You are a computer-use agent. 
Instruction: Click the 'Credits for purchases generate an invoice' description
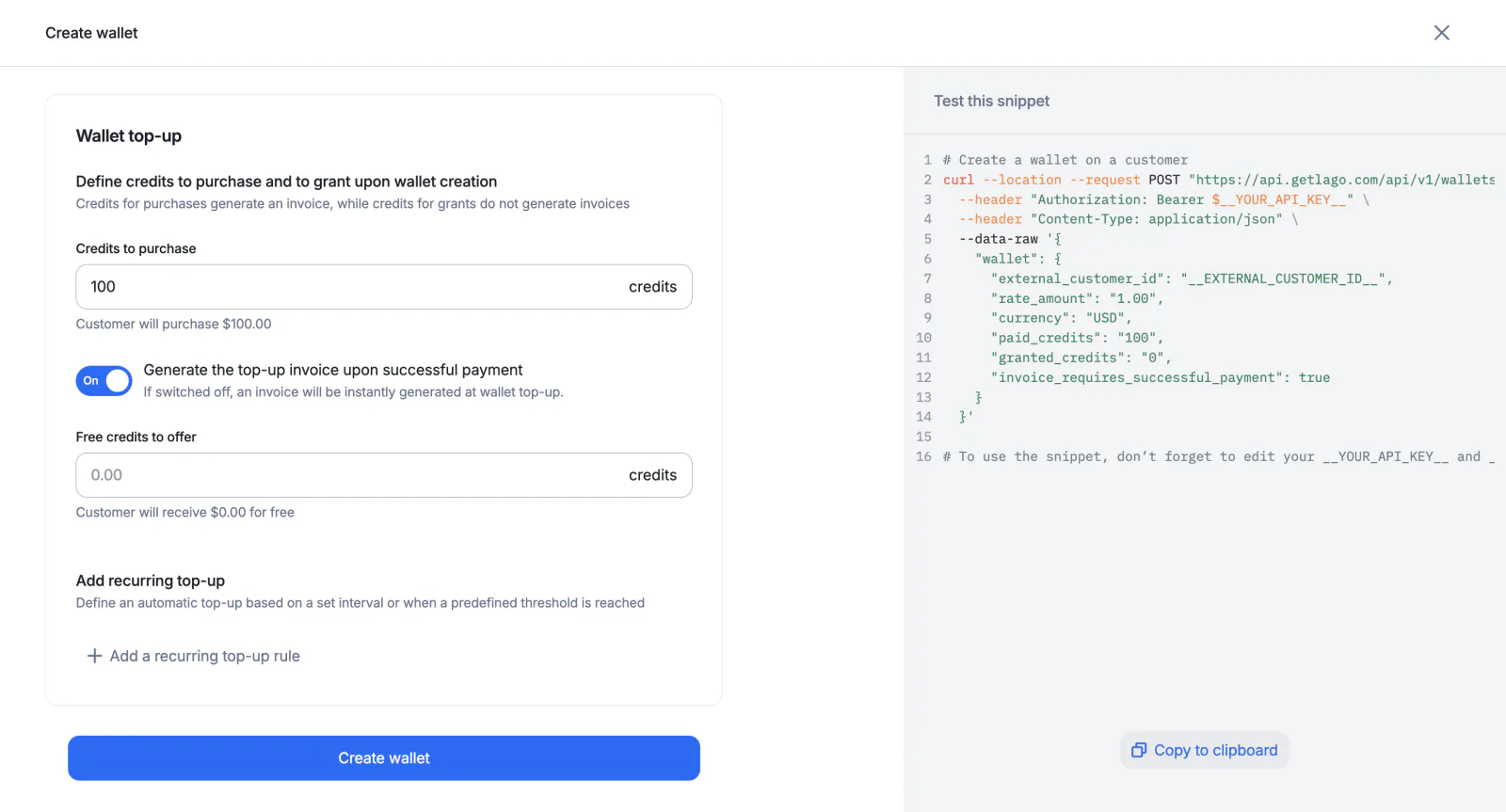(x=353, y=204)
